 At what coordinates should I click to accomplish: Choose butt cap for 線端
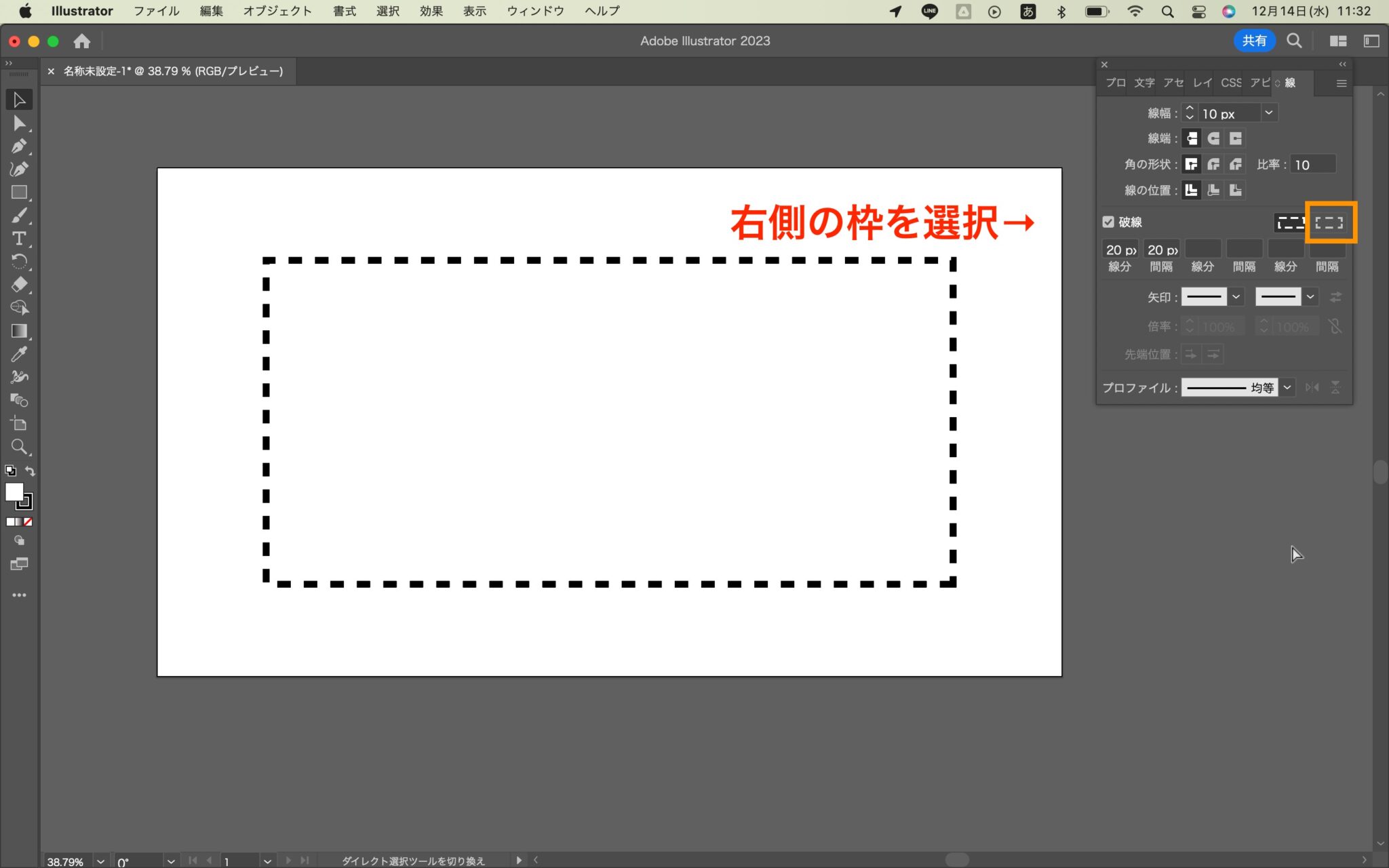tap(1192, 138)
